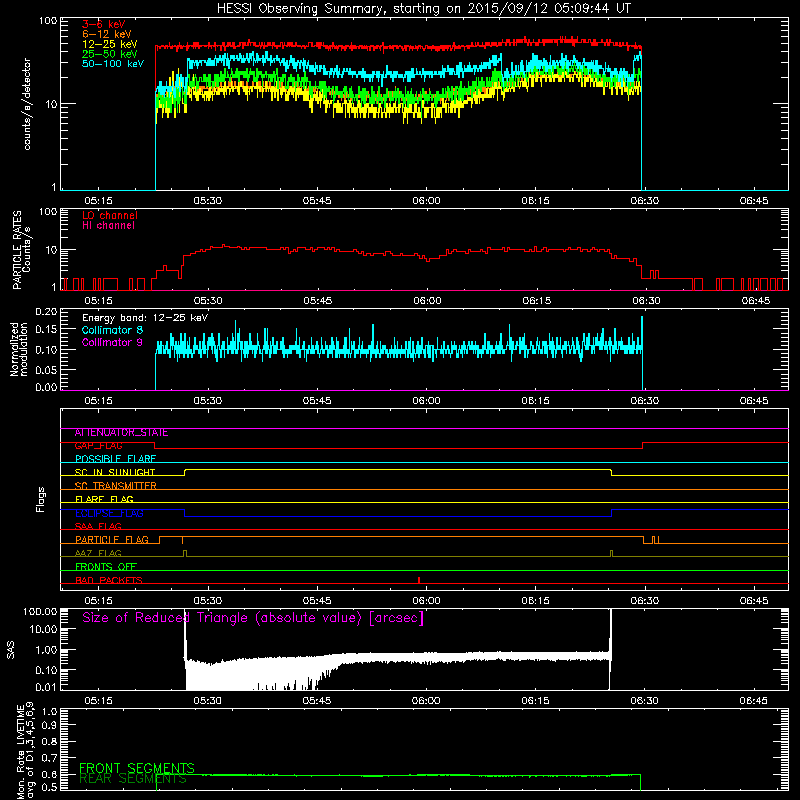800x800 pixels.
Task: Click the REAR SEGMENTS legend label
Action: click(x=133, y=779)
